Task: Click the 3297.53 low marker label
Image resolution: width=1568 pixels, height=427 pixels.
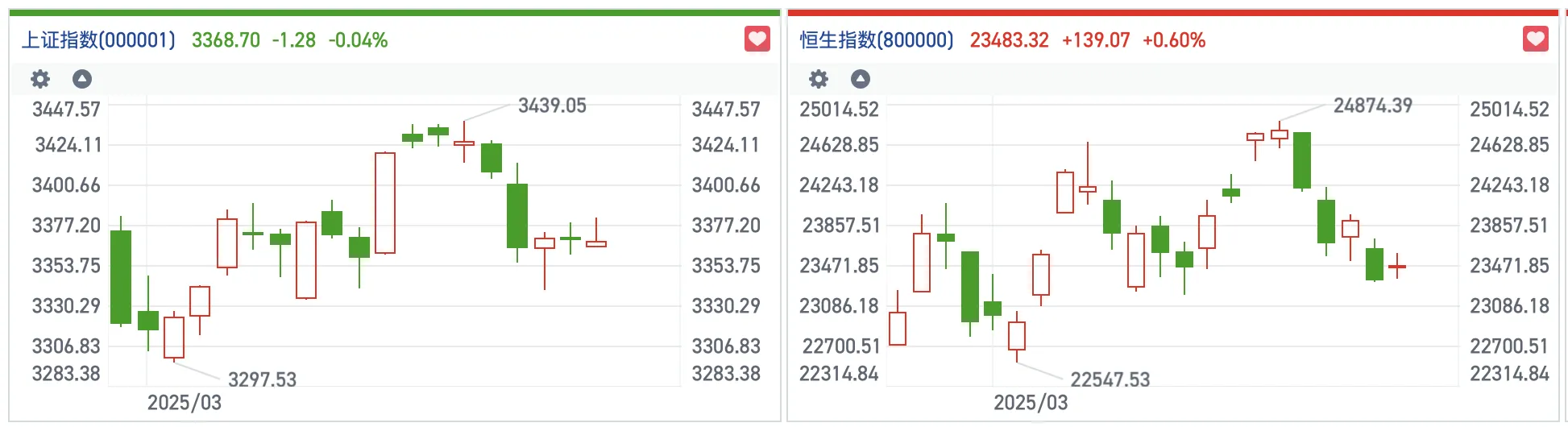Action: [263, 379]
